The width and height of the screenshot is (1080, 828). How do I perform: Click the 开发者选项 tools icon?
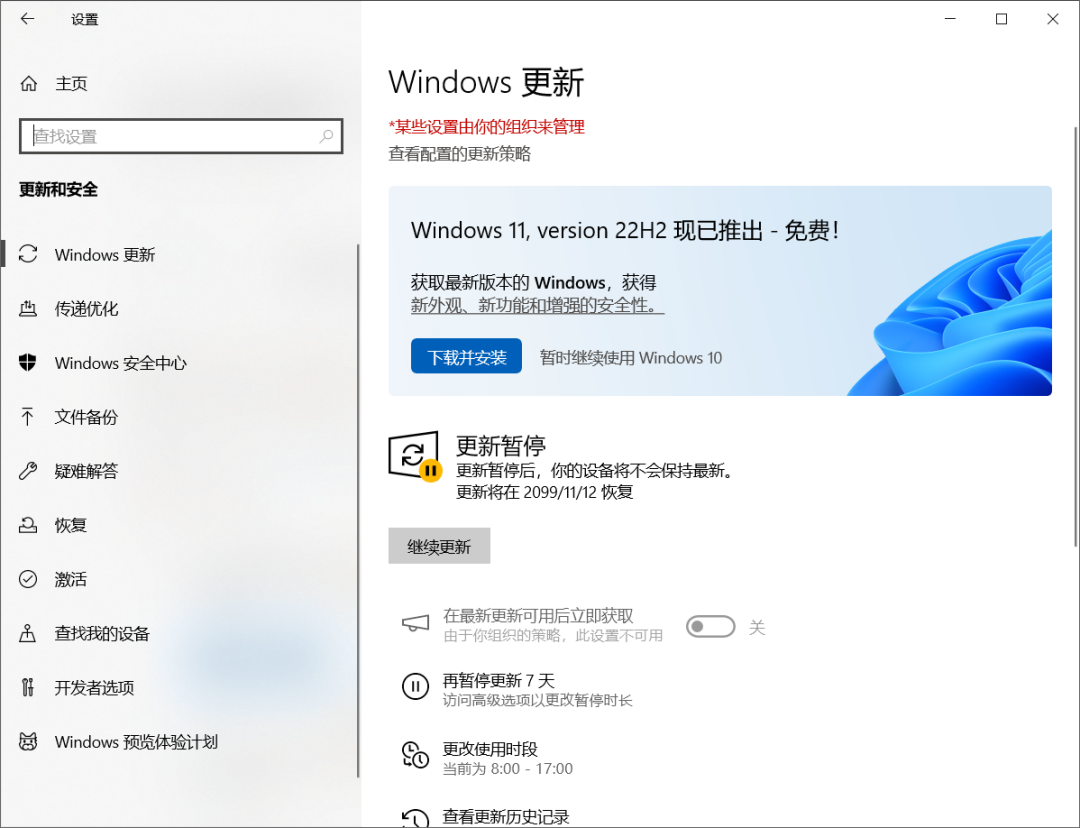coord(28,687)
